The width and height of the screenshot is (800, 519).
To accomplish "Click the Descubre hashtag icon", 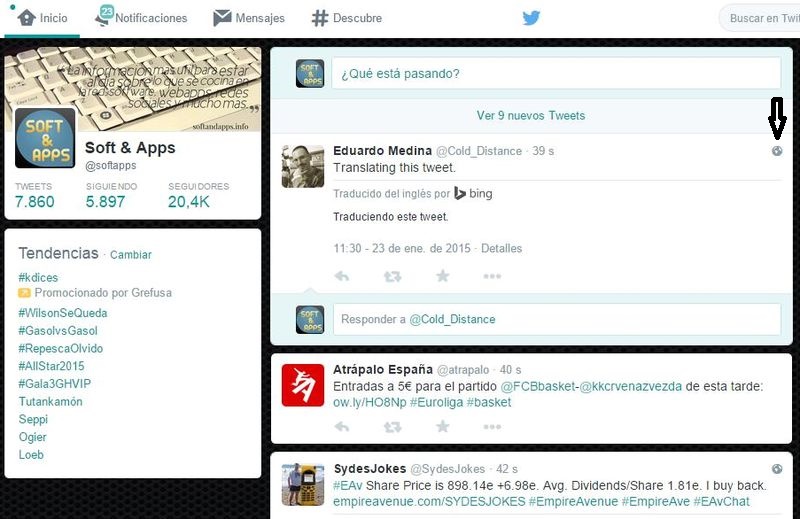I will point(320,18).
